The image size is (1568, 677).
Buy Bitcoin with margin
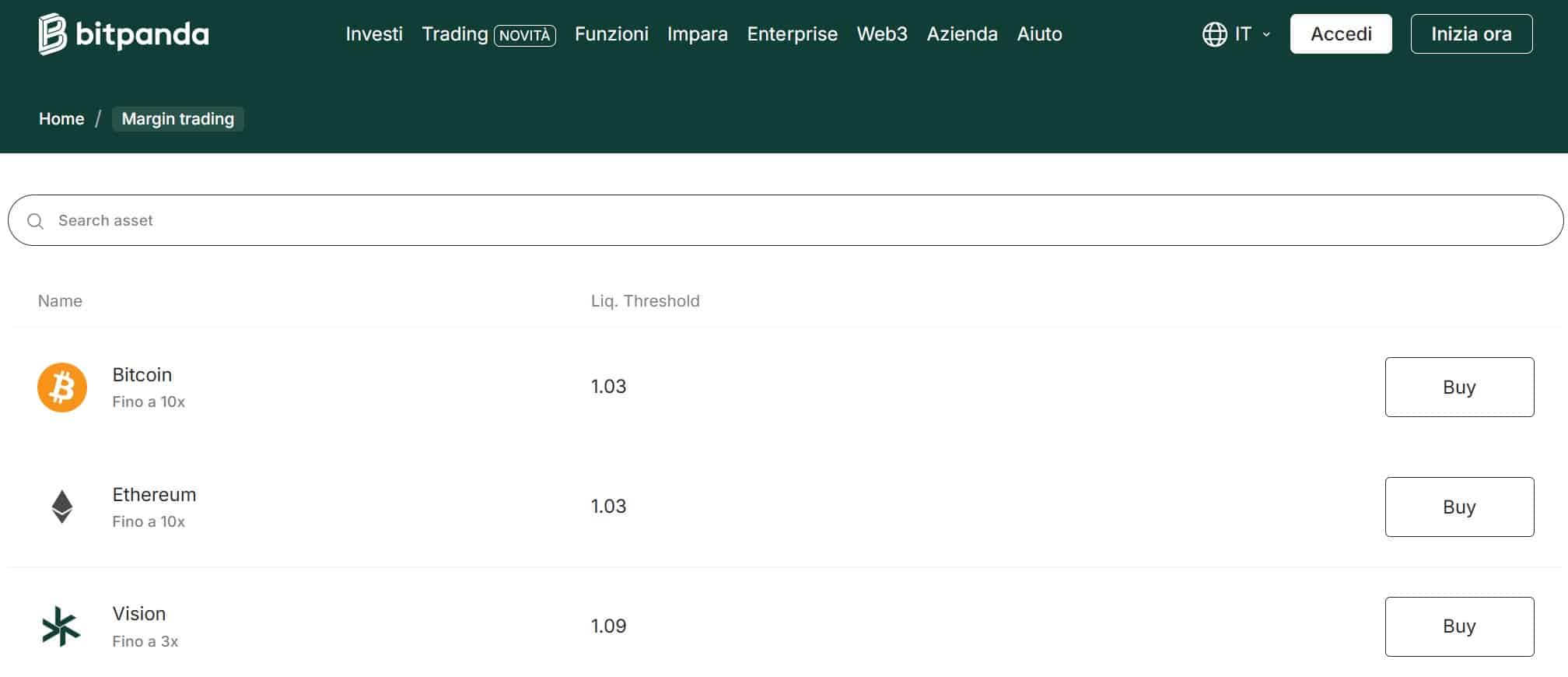1459,388
